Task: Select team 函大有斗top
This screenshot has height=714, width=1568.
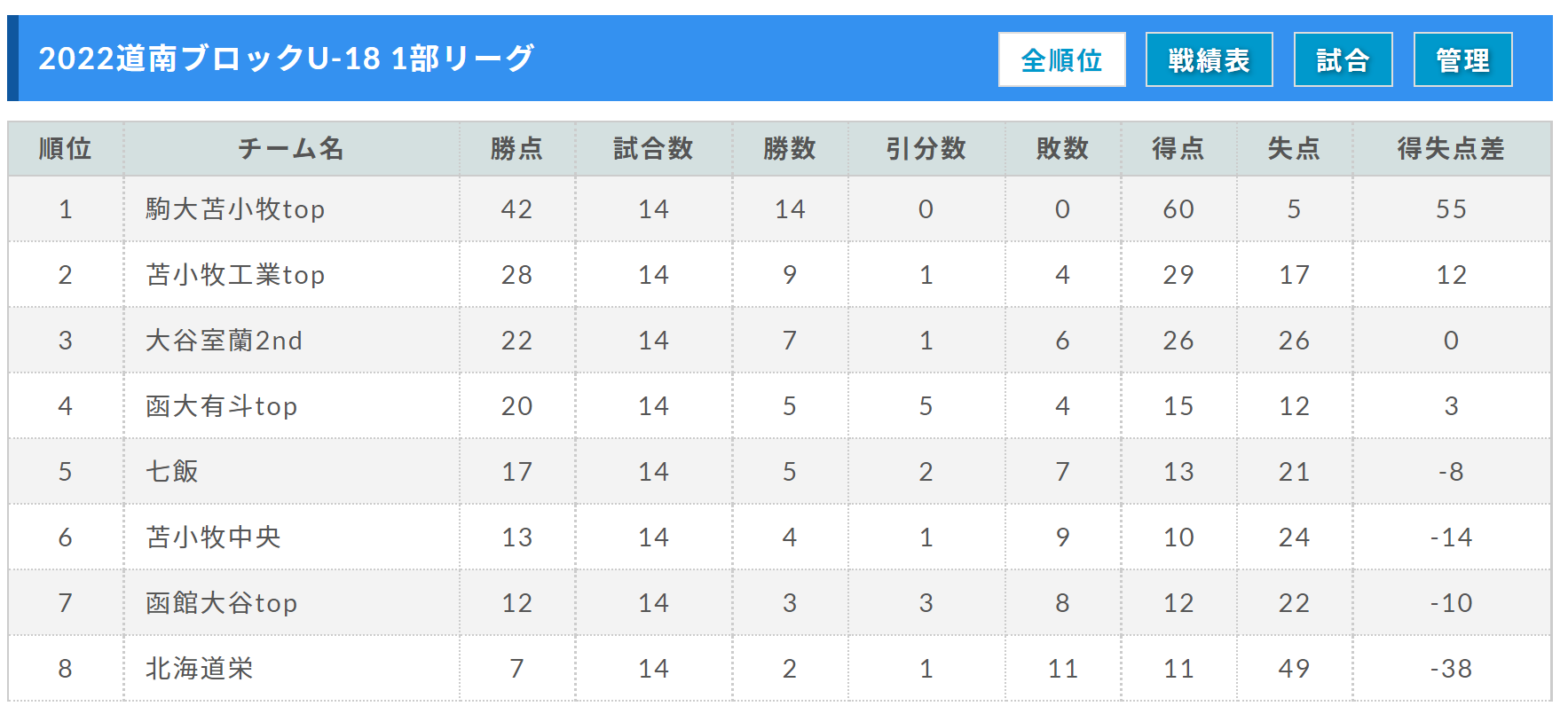Action: coord(221,406)
